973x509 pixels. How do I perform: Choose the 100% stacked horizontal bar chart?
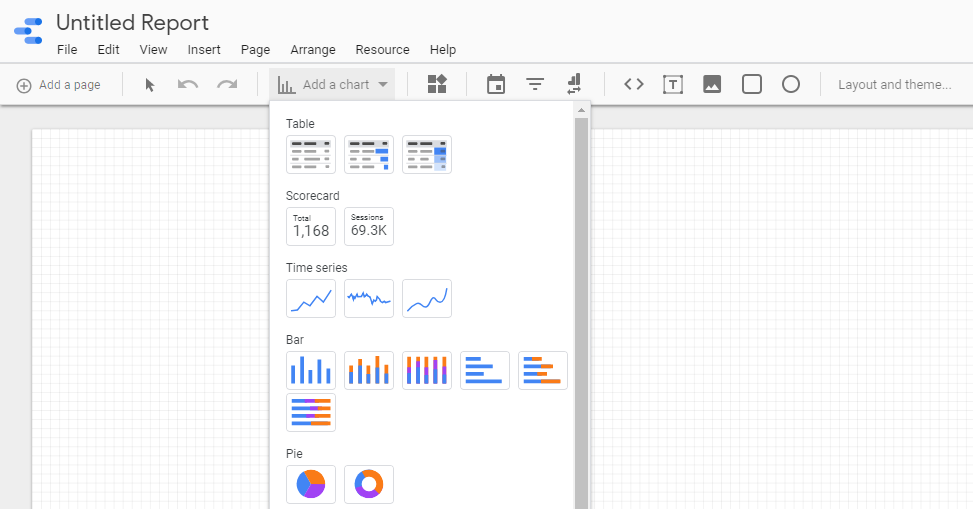[311, 412]
